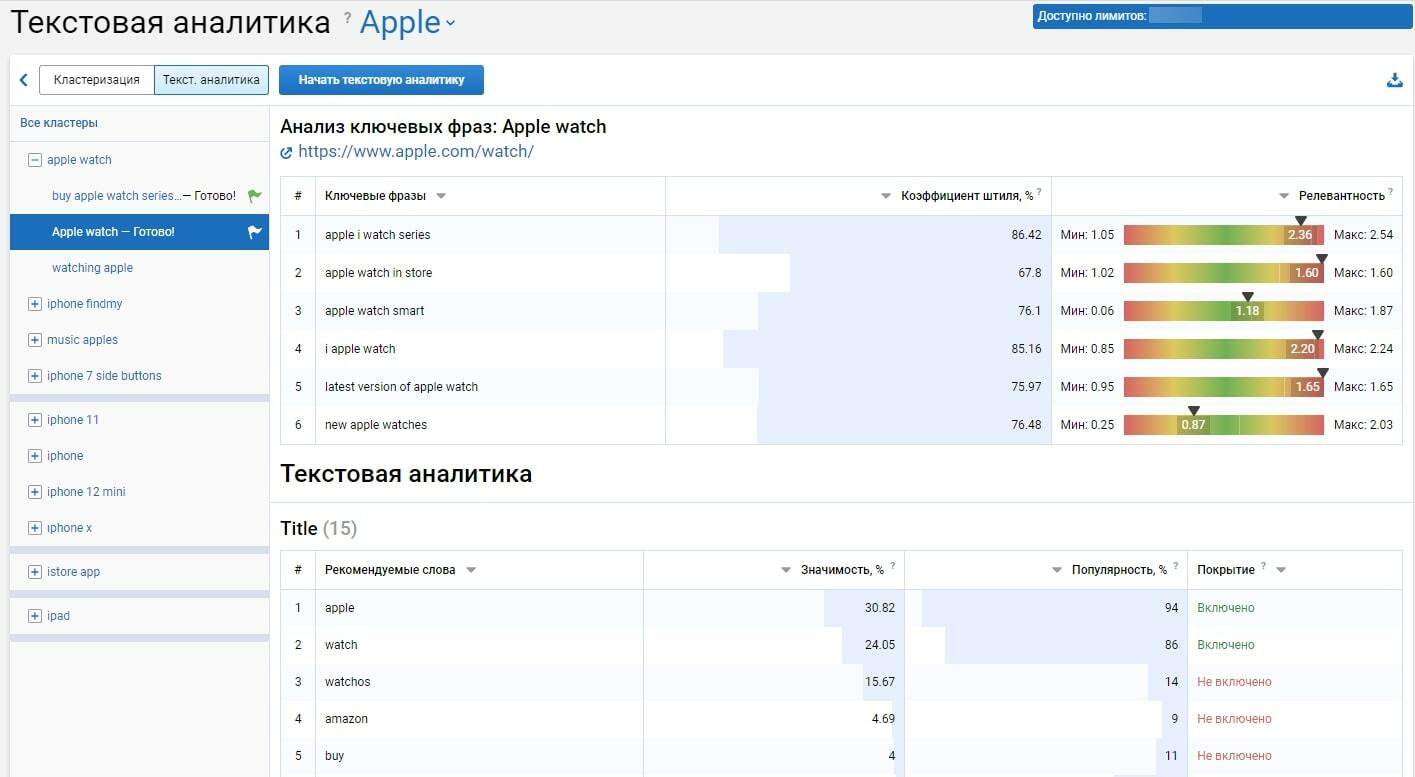Click the external link icon before apple.com URL

click(x=287, y=153)
